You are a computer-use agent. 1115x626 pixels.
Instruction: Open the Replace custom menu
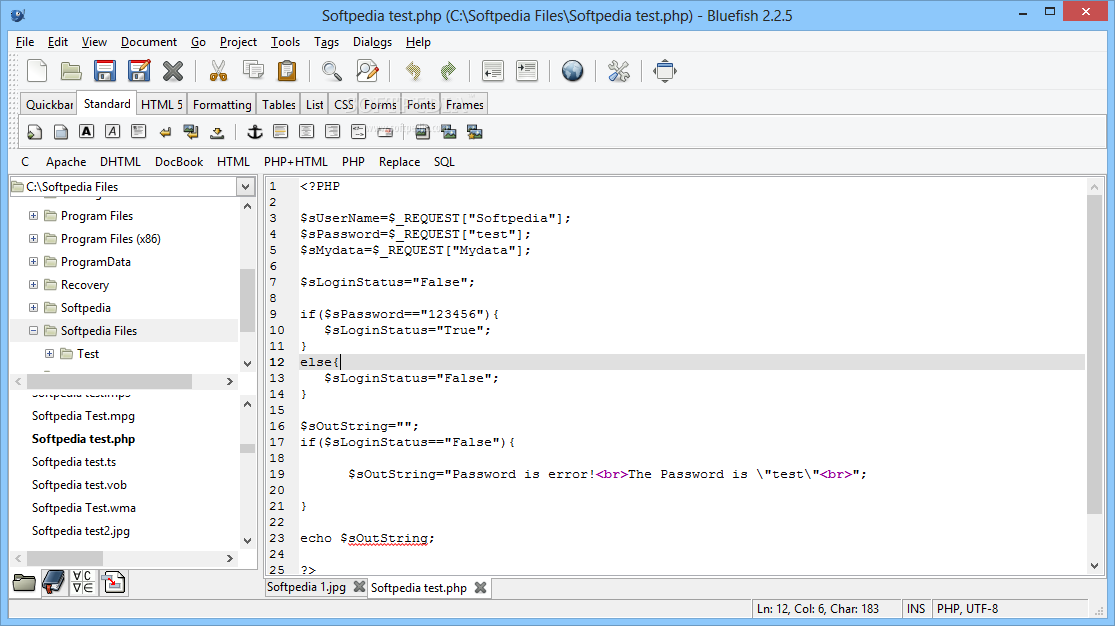click(399, 162)
